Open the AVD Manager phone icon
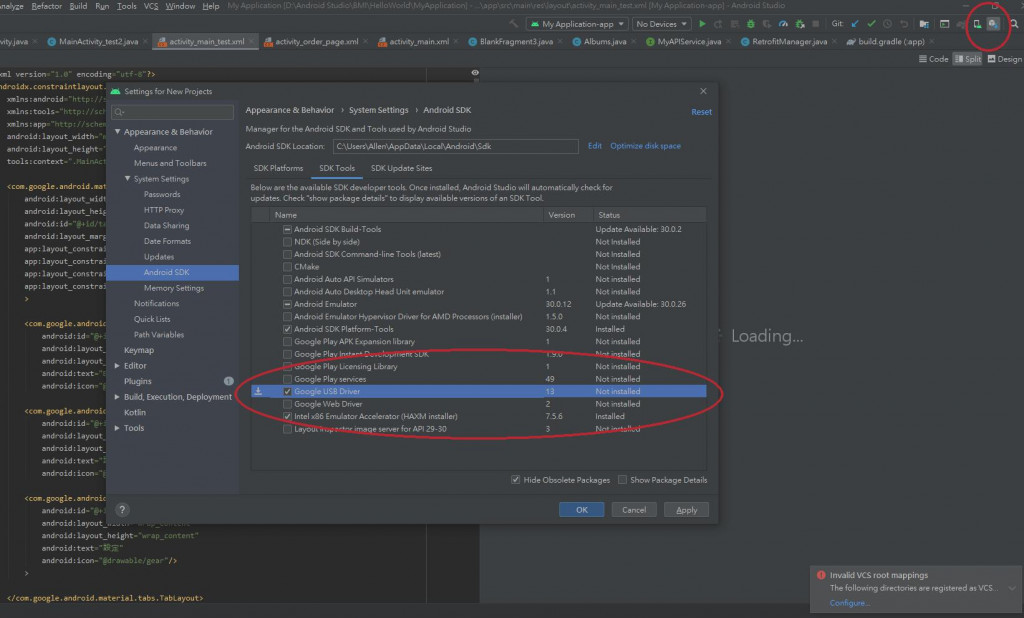 pos(977,24)
